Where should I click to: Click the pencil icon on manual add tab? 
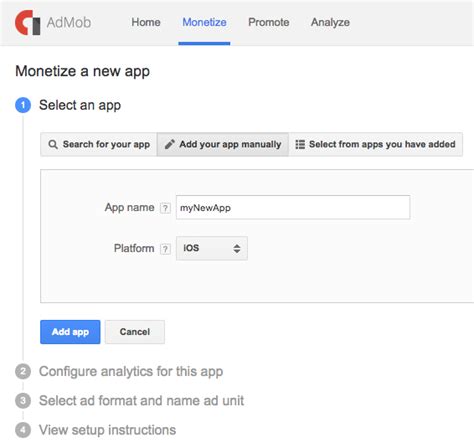pos(169,144)
